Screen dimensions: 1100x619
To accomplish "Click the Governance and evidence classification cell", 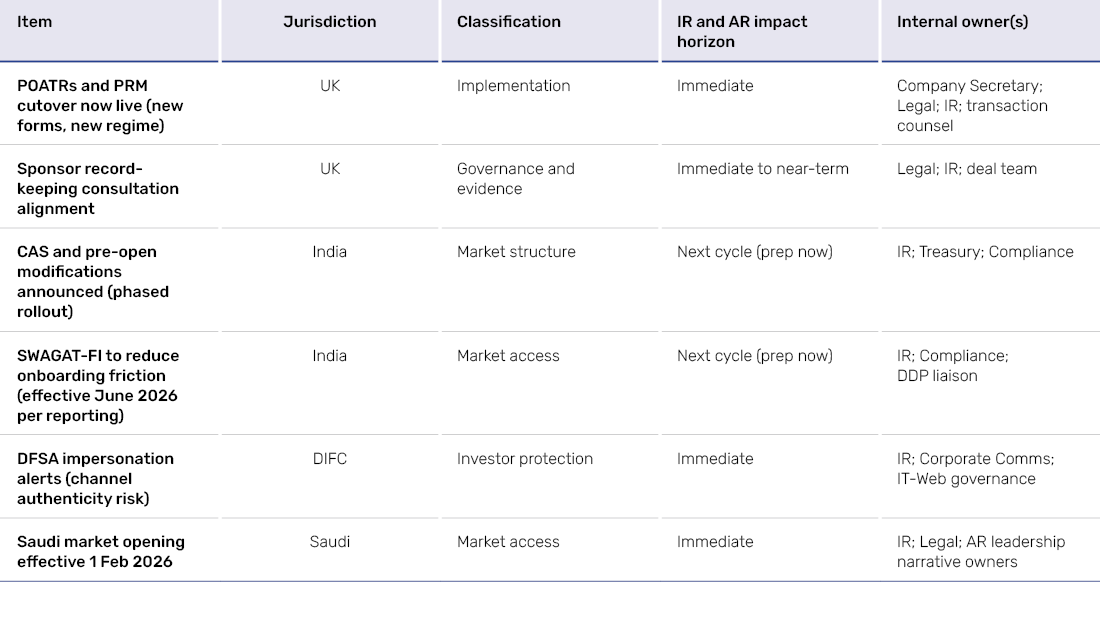I will tap(515, 179).
